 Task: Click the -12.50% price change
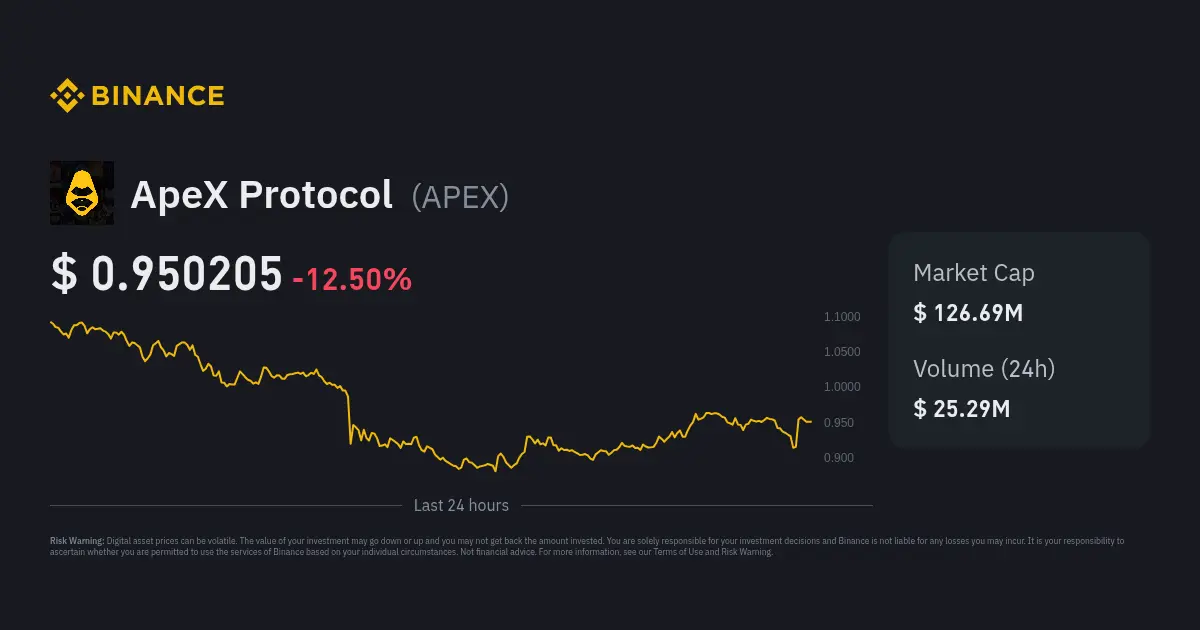pyautogui.click(x=352, y=279)
